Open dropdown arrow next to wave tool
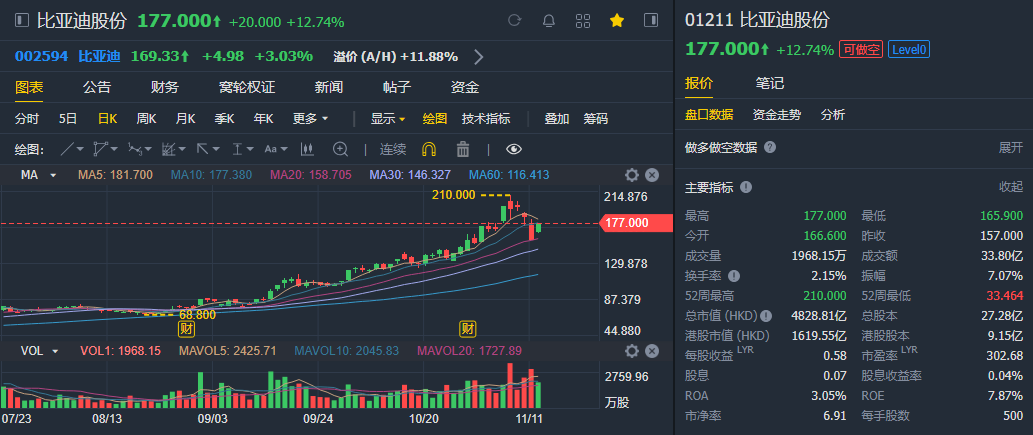 [x=148, y=150]
